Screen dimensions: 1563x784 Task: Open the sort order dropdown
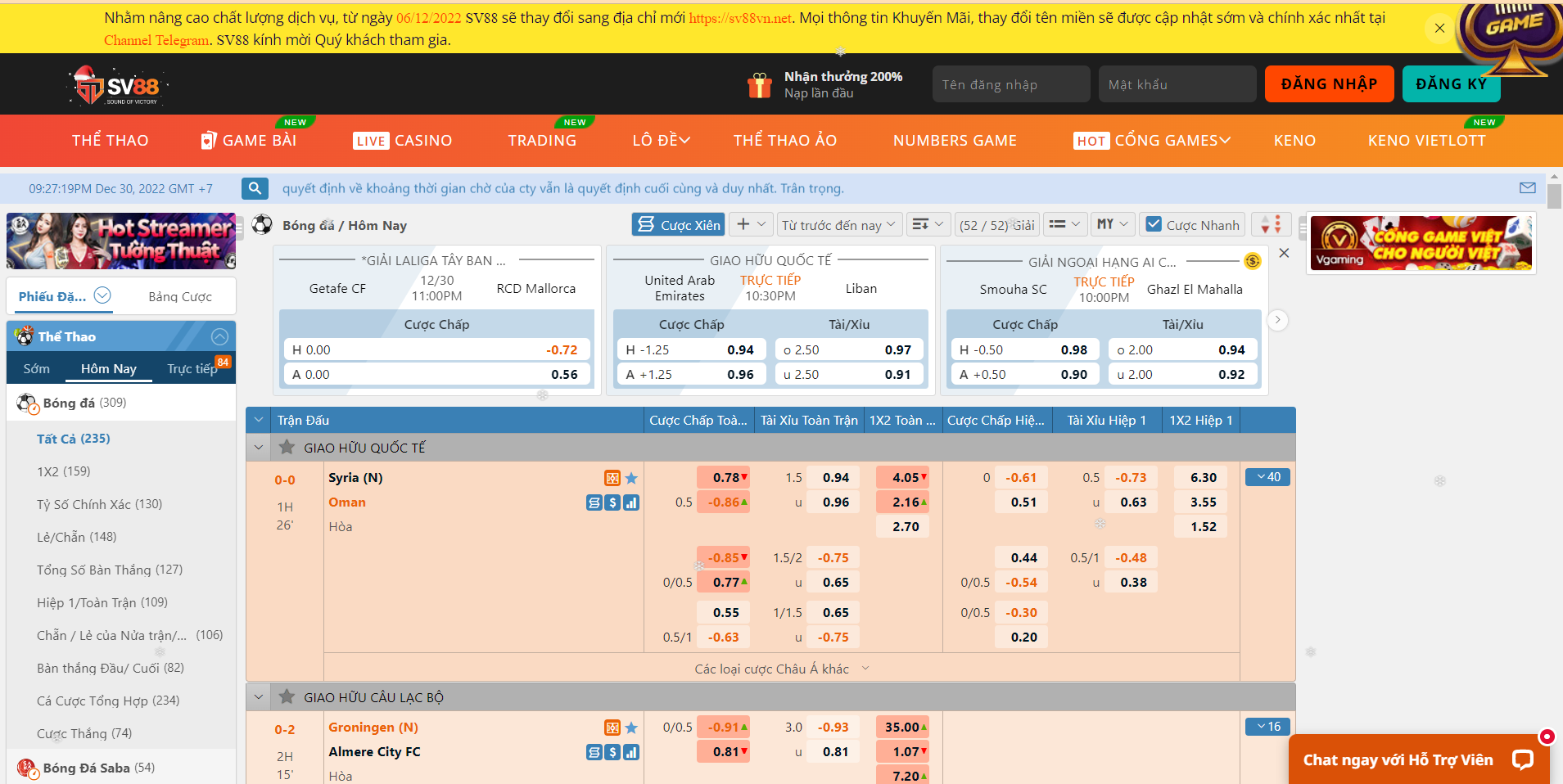tap(928, 224)
